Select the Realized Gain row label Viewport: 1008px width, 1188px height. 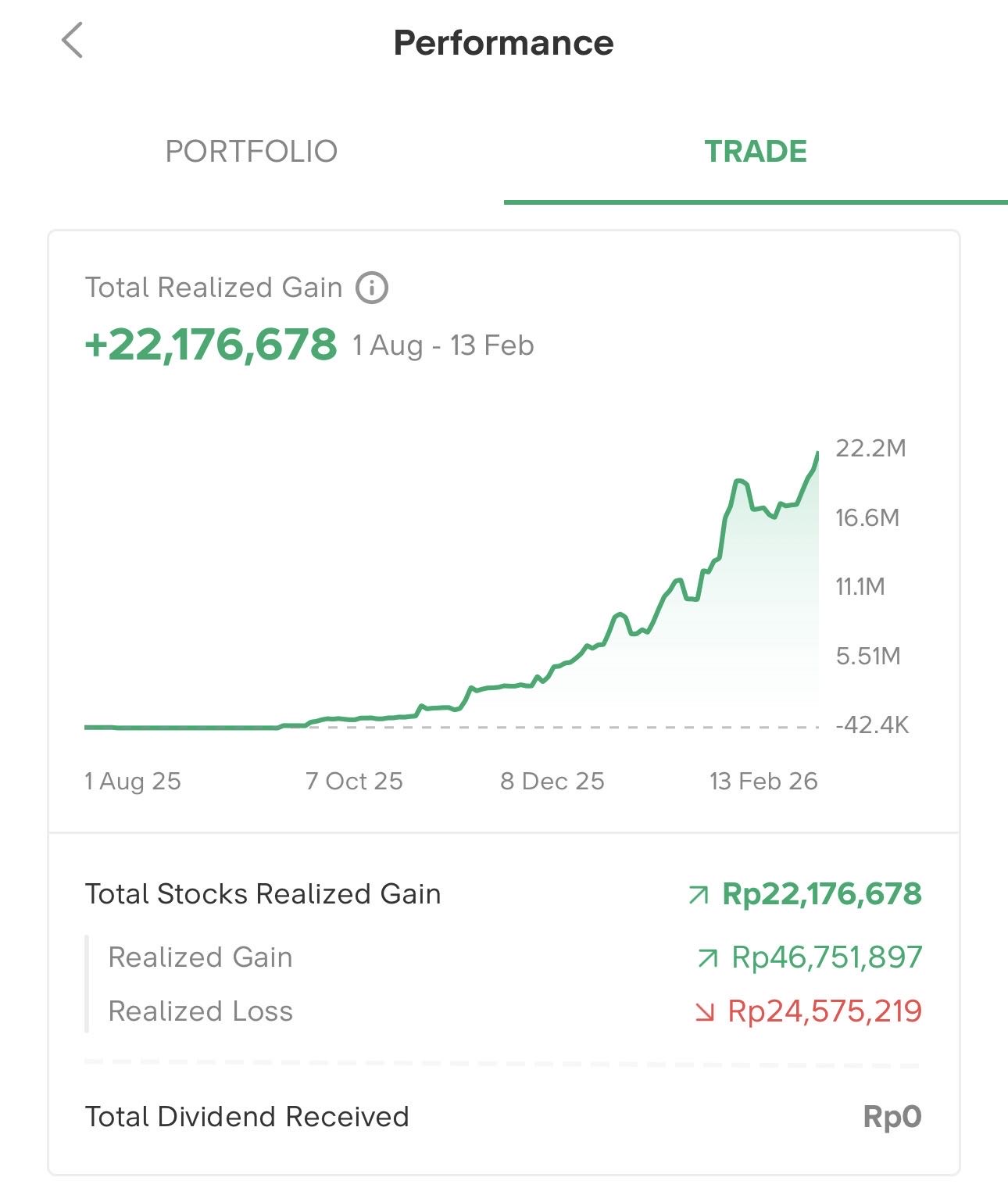coord(200,957)
